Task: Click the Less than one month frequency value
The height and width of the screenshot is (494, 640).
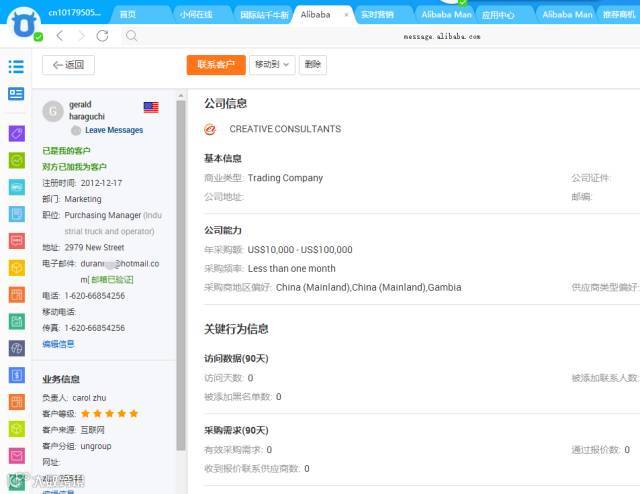Action: (291, 269)
